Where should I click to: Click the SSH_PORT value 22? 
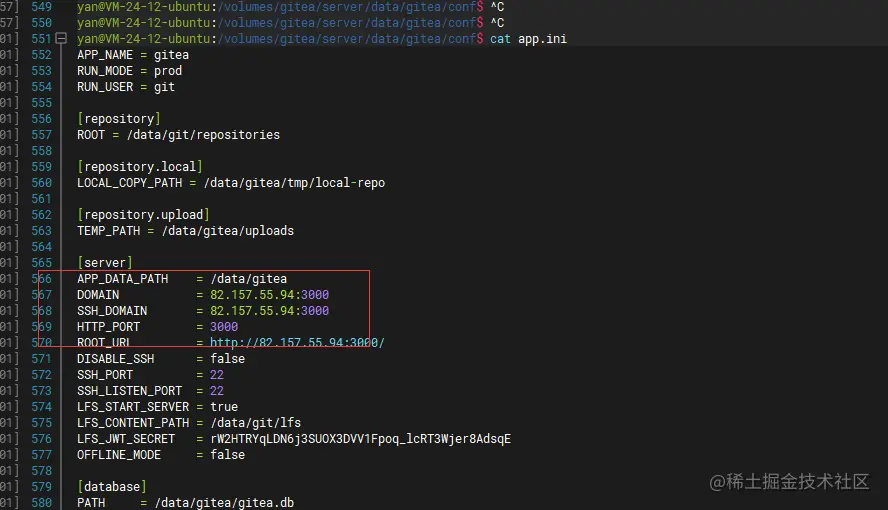click(x=217, y=375)
